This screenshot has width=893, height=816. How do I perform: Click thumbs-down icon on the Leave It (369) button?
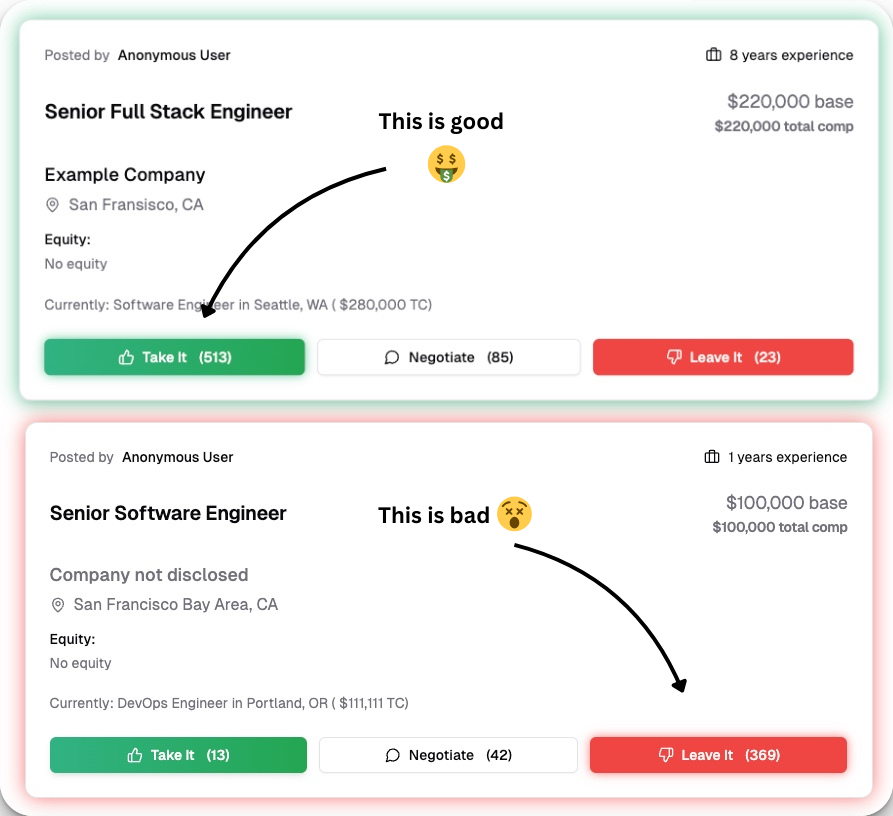[x=666, y=755]
